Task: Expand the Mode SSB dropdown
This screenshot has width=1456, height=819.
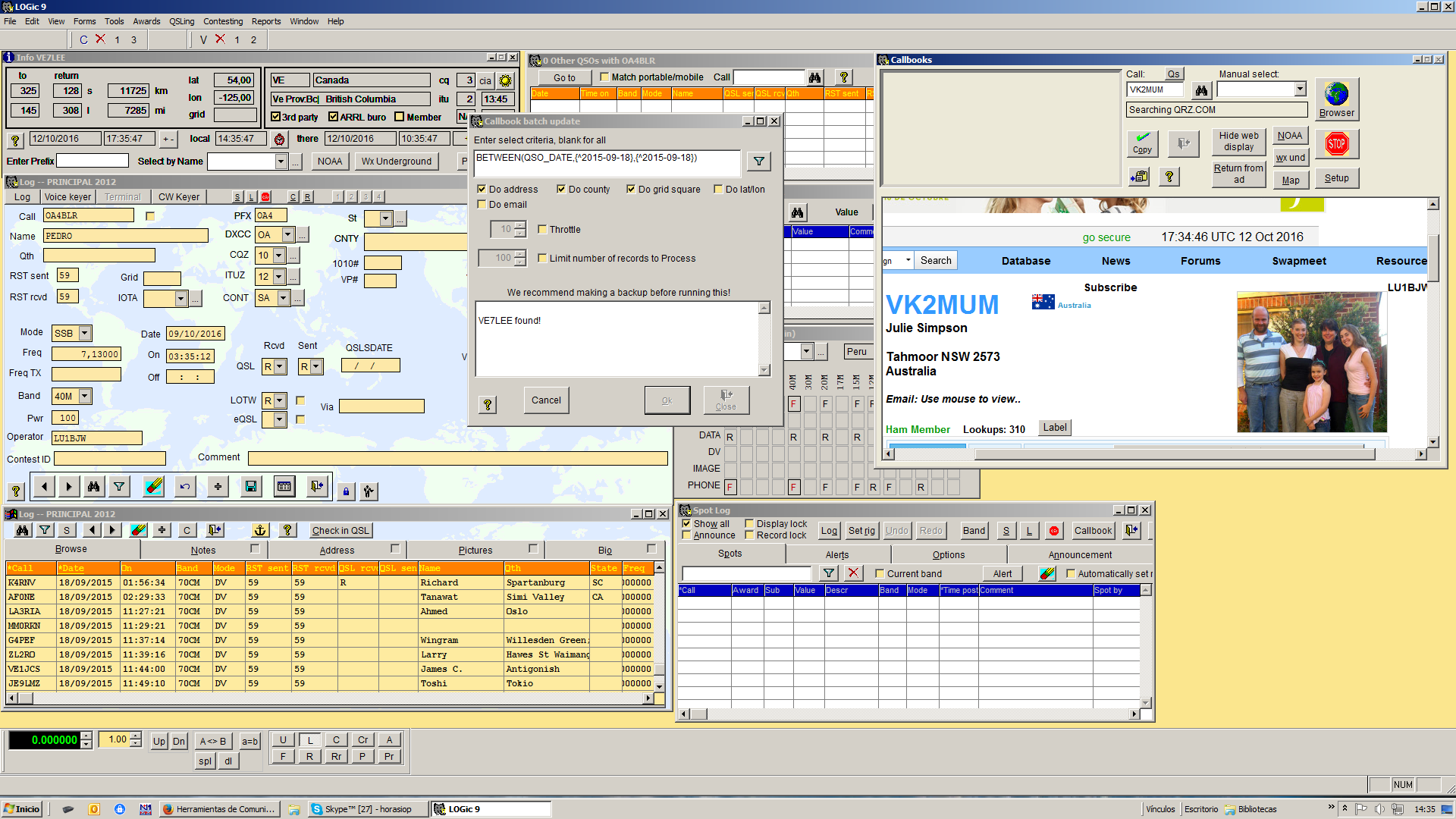Action: pyautogui.click(x=85, y=334)
